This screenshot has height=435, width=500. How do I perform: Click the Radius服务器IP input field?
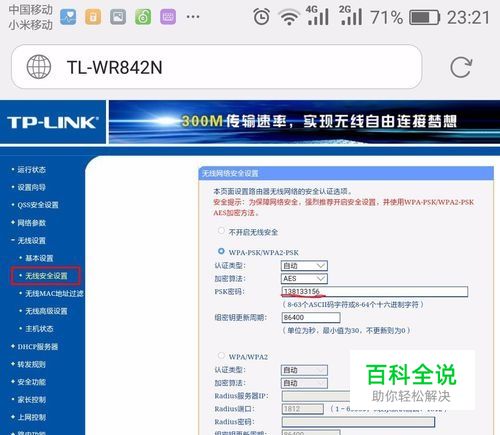click(316, 396)
